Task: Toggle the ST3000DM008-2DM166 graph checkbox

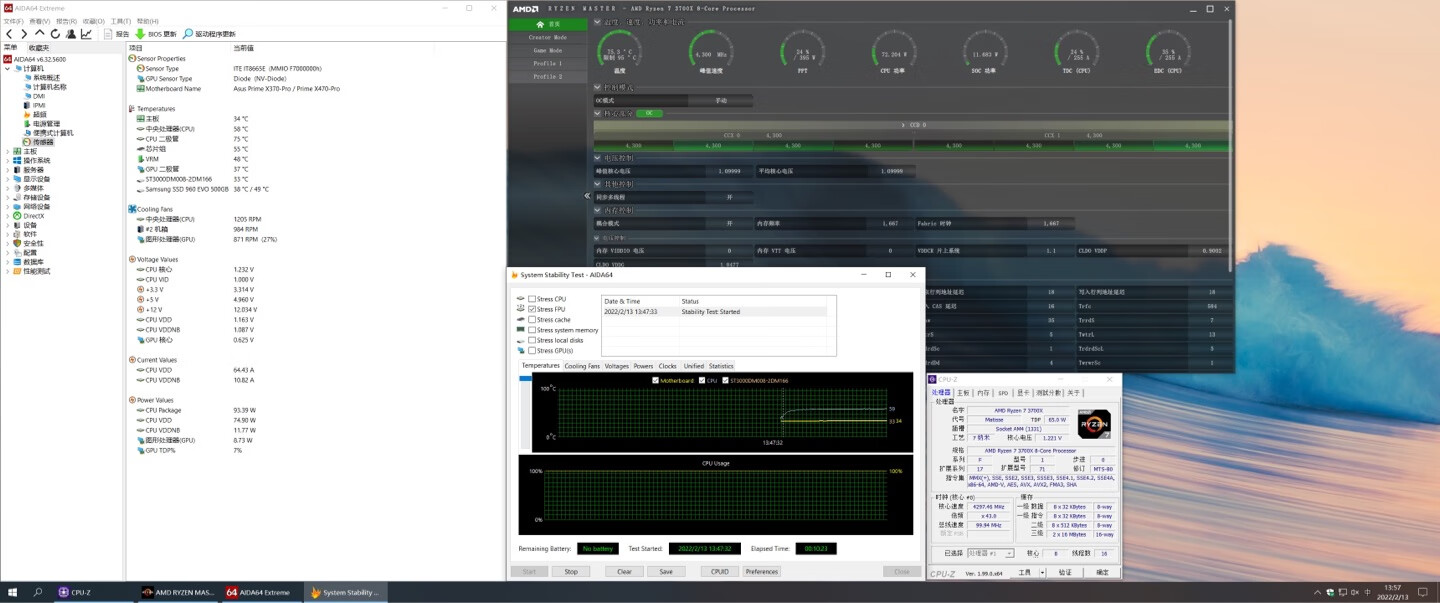Action: tap(727, 380)
